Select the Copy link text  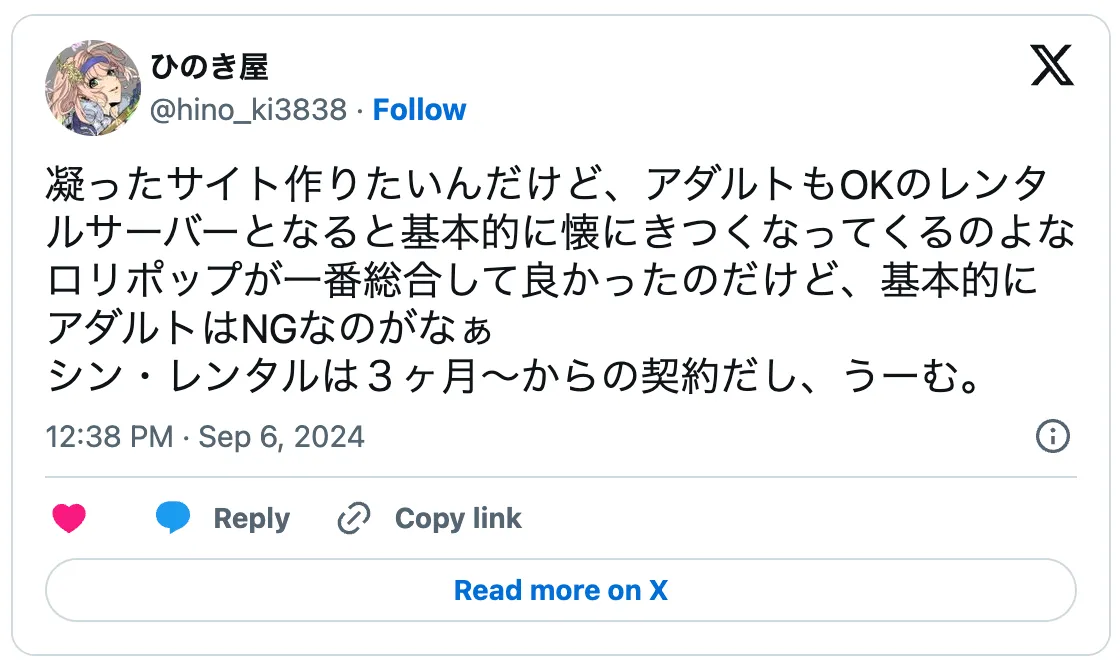(458, 518)
